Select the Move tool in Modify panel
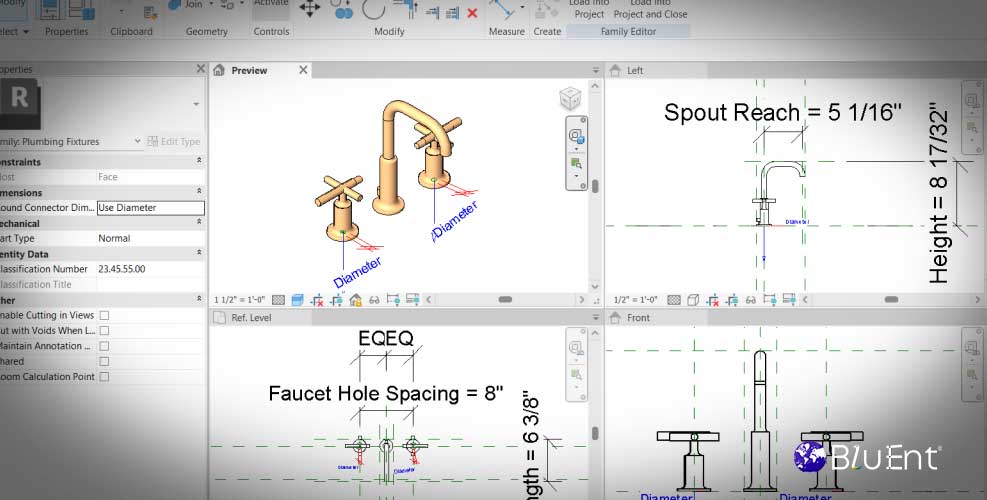This screenshot has width=987, height=500. (310, 9)
